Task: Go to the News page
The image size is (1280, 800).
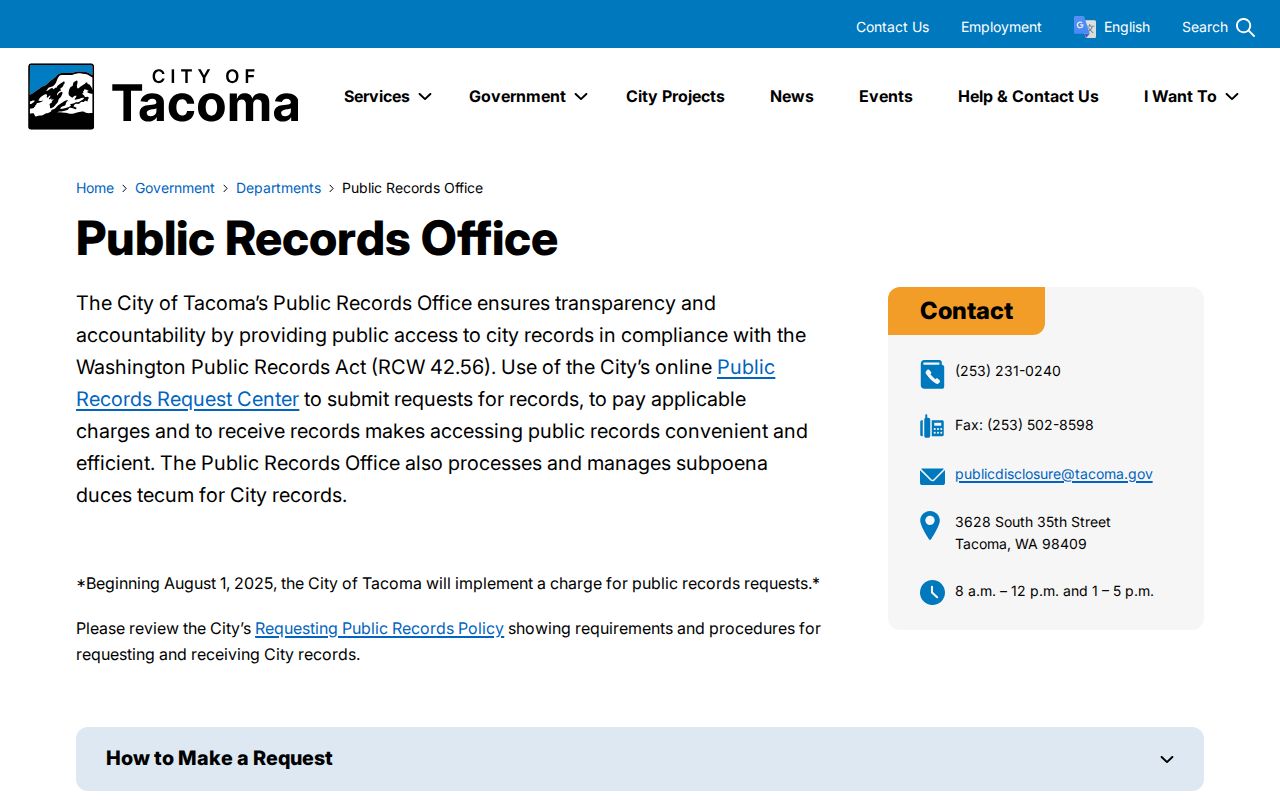Action: pyautogui.click(x=792, y=96)
